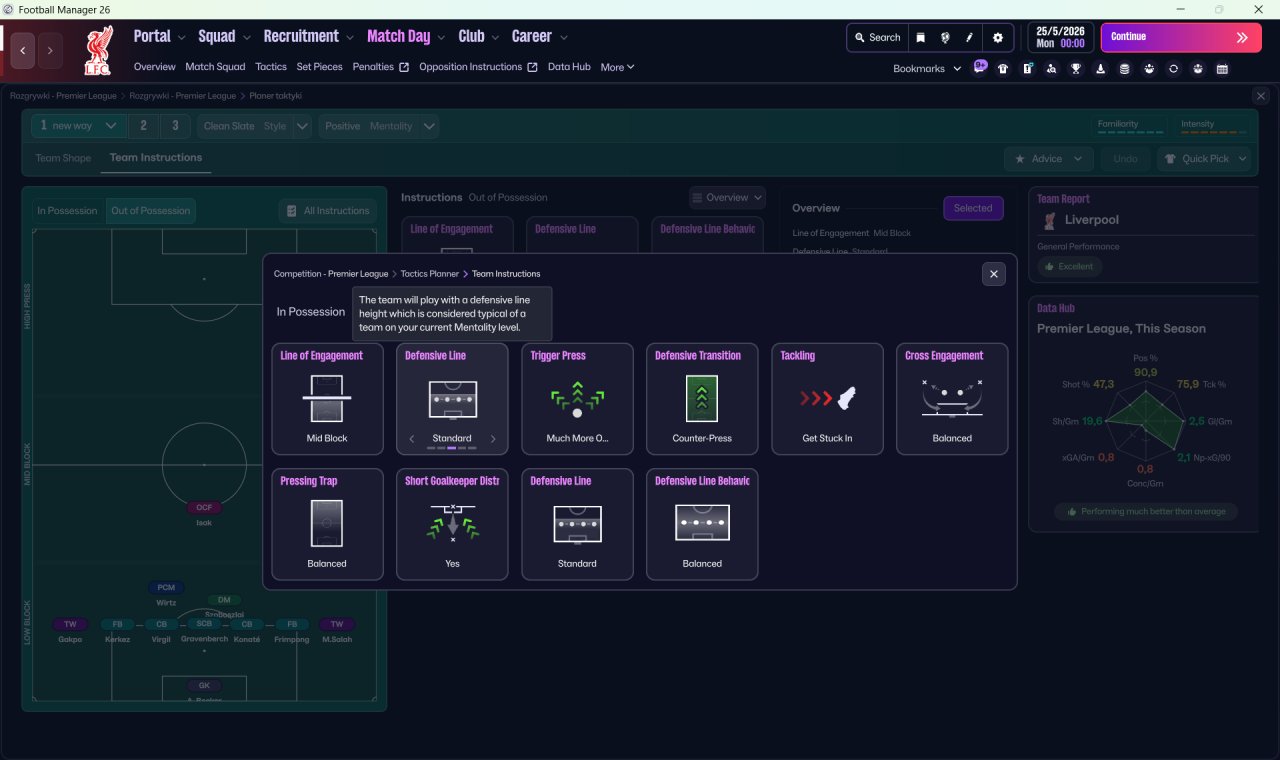Select the Trigger Press card

[577, 399]
